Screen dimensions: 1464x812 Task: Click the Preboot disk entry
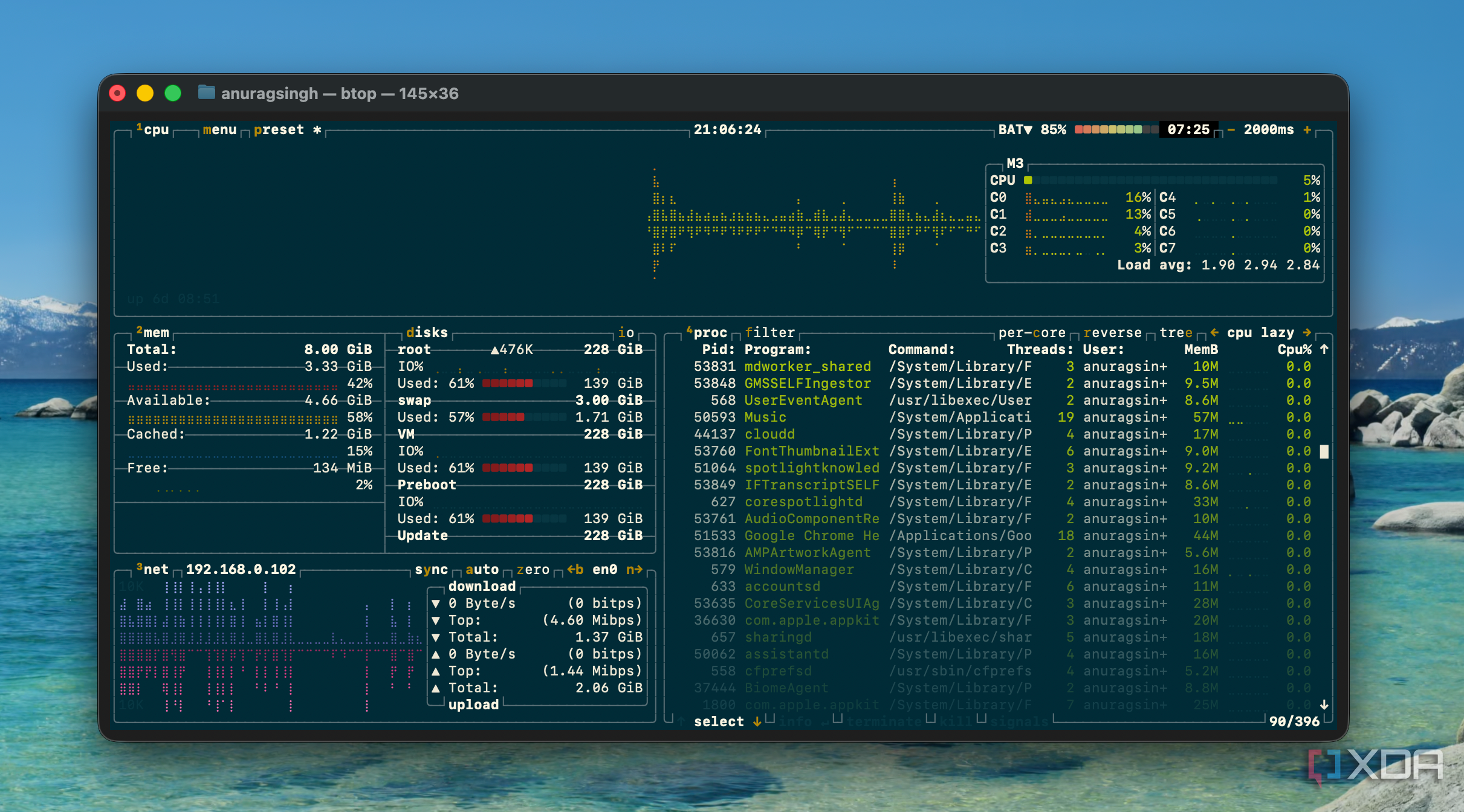click(427, 485)
